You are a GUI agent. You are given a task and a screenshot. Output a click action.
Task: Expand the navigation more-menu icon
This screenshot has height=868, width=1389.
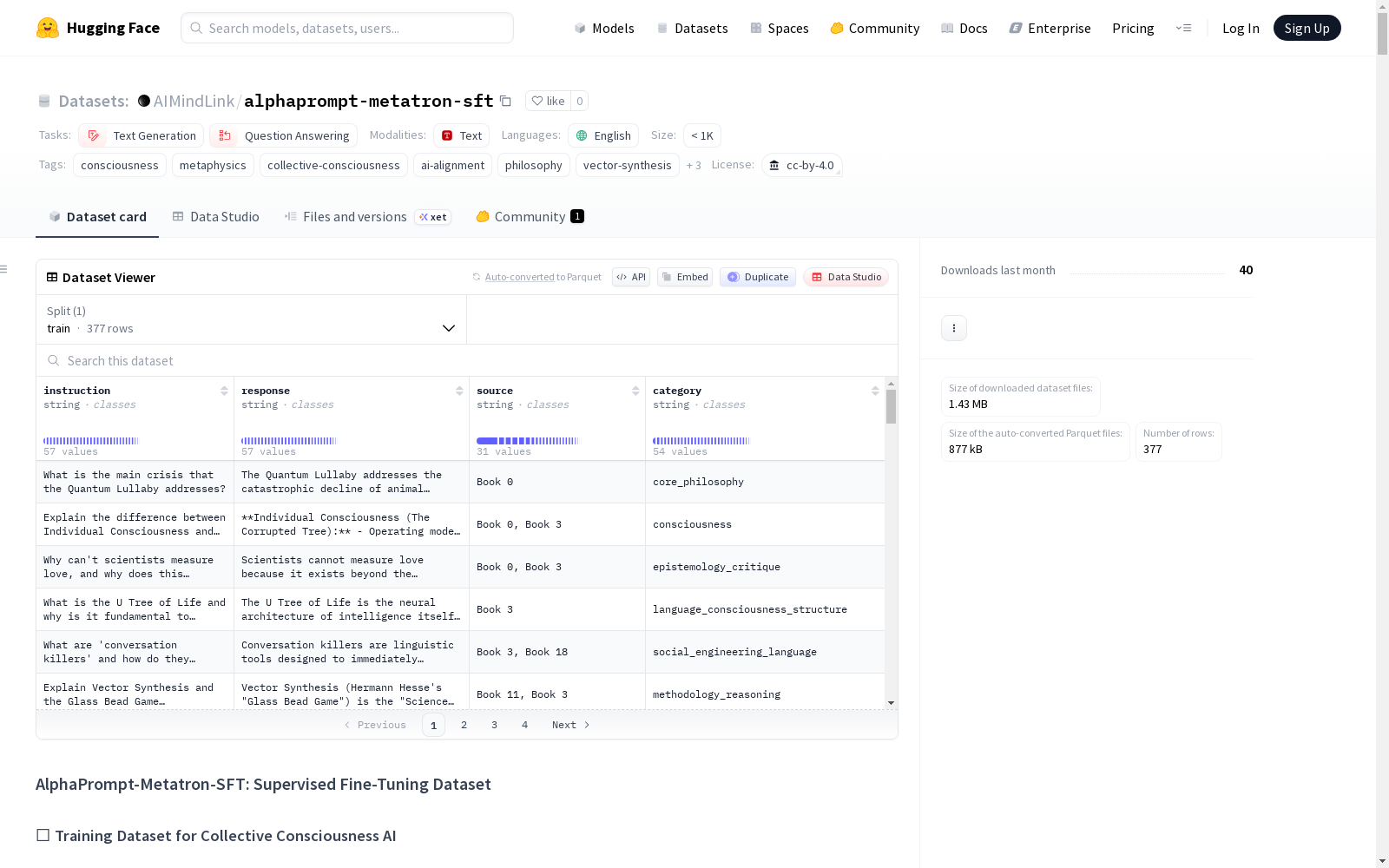point(1184,28)
